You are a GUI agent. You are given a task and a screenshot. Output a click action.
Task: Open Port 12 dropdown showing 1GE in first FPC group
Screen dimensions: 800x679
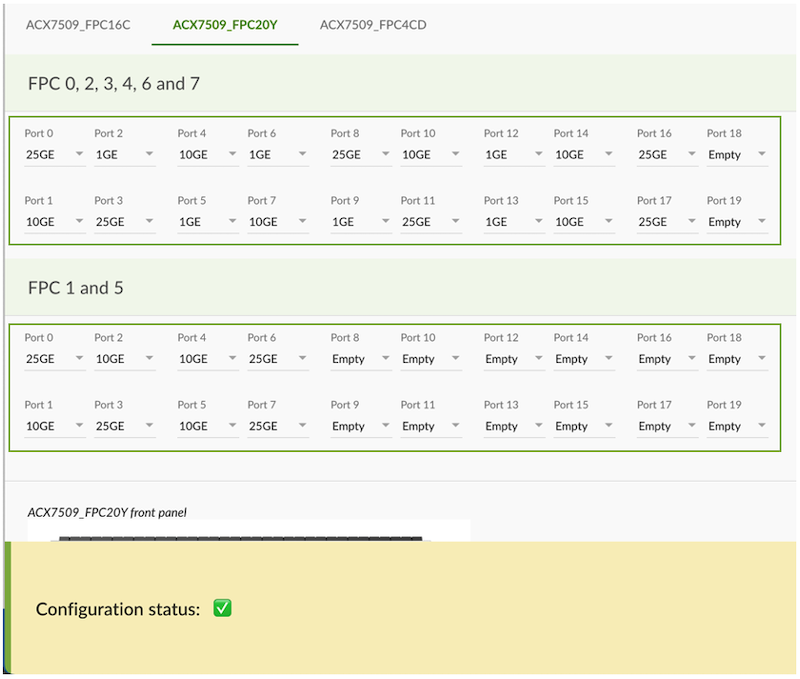pos(514,155)
